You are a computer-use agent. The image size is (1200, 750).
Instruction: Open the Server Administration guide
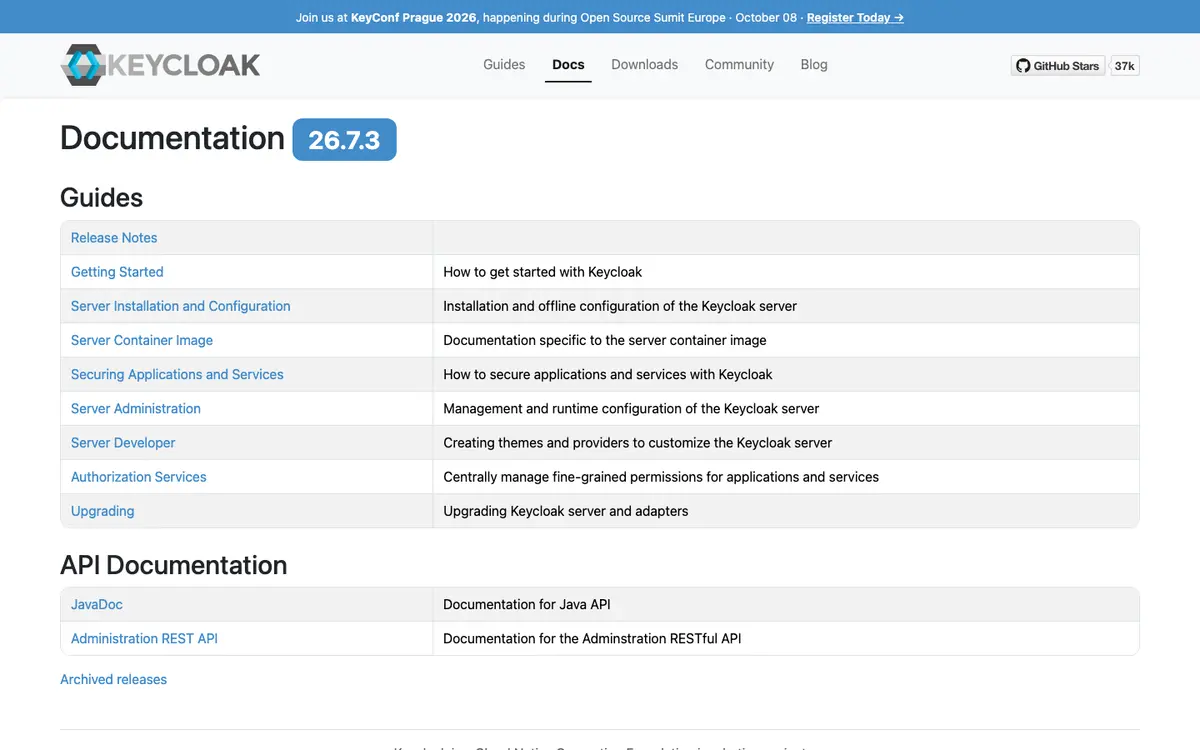pos(136,408)
